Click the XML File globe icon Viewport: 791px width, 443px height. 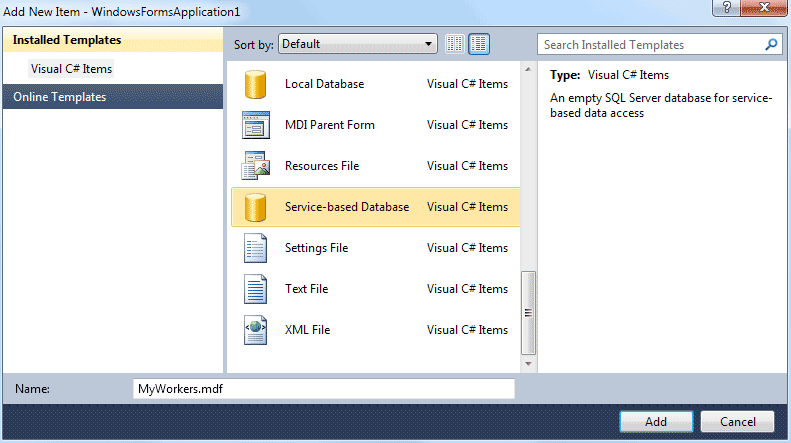click(256, 330)
